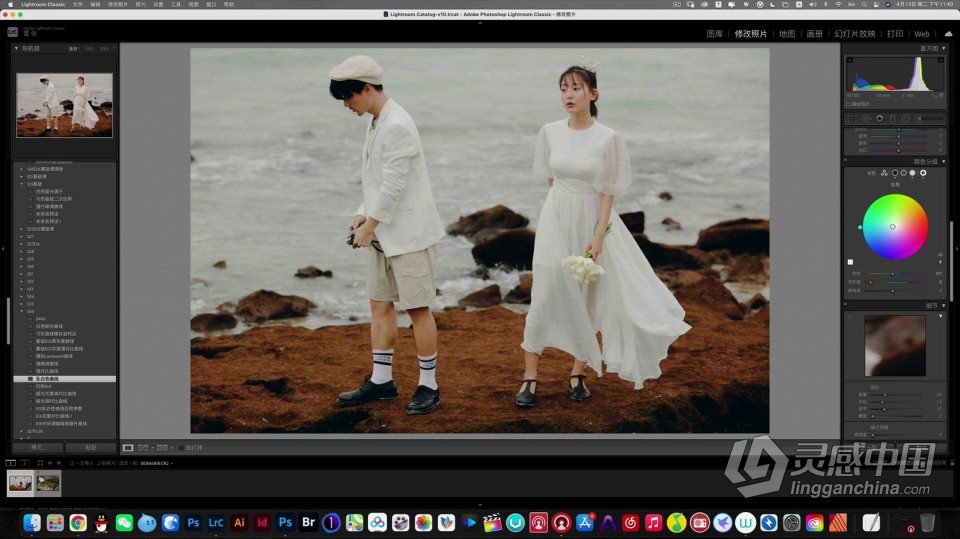Select the graduated filter tool
Image resolution: width=960 pixels, height=539 pixels.
coord(893,118)
